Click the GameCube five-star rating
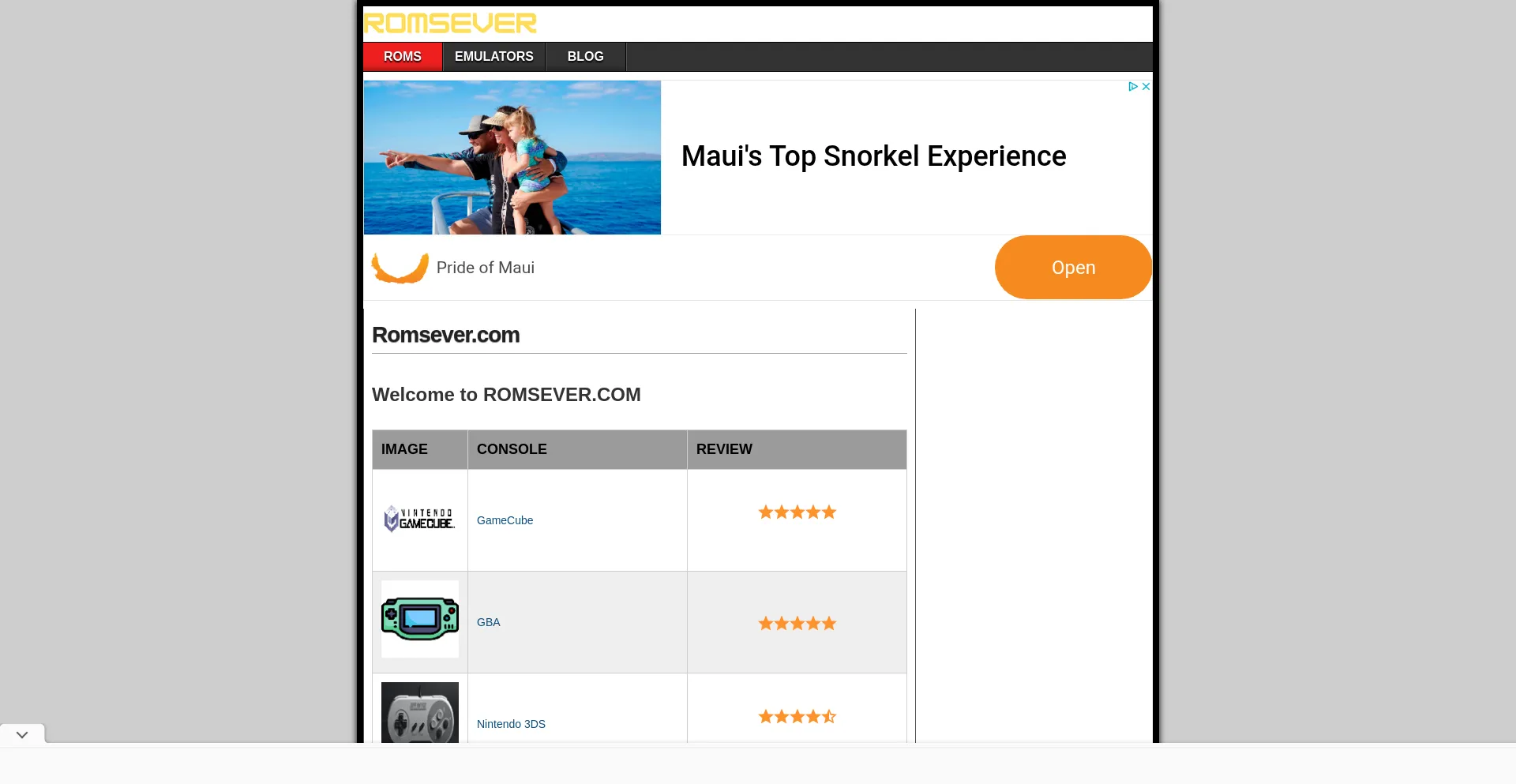The image size is (1516, 784). tap(797, 512)
